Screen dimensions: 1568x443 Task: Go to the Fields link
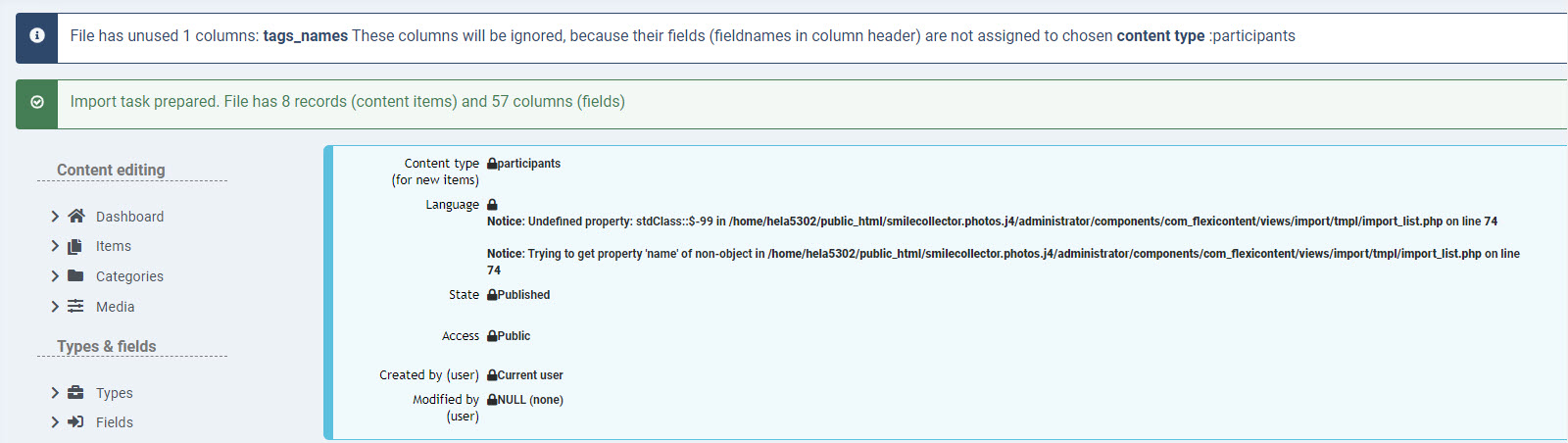click(115, 422)
